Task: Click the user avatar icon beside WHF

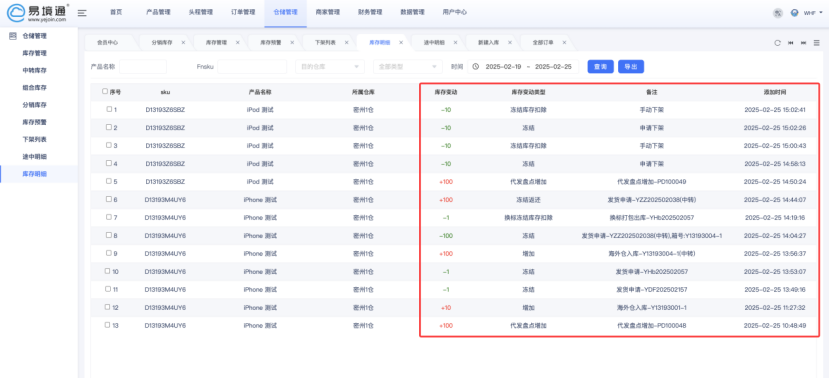Action: 794,13
